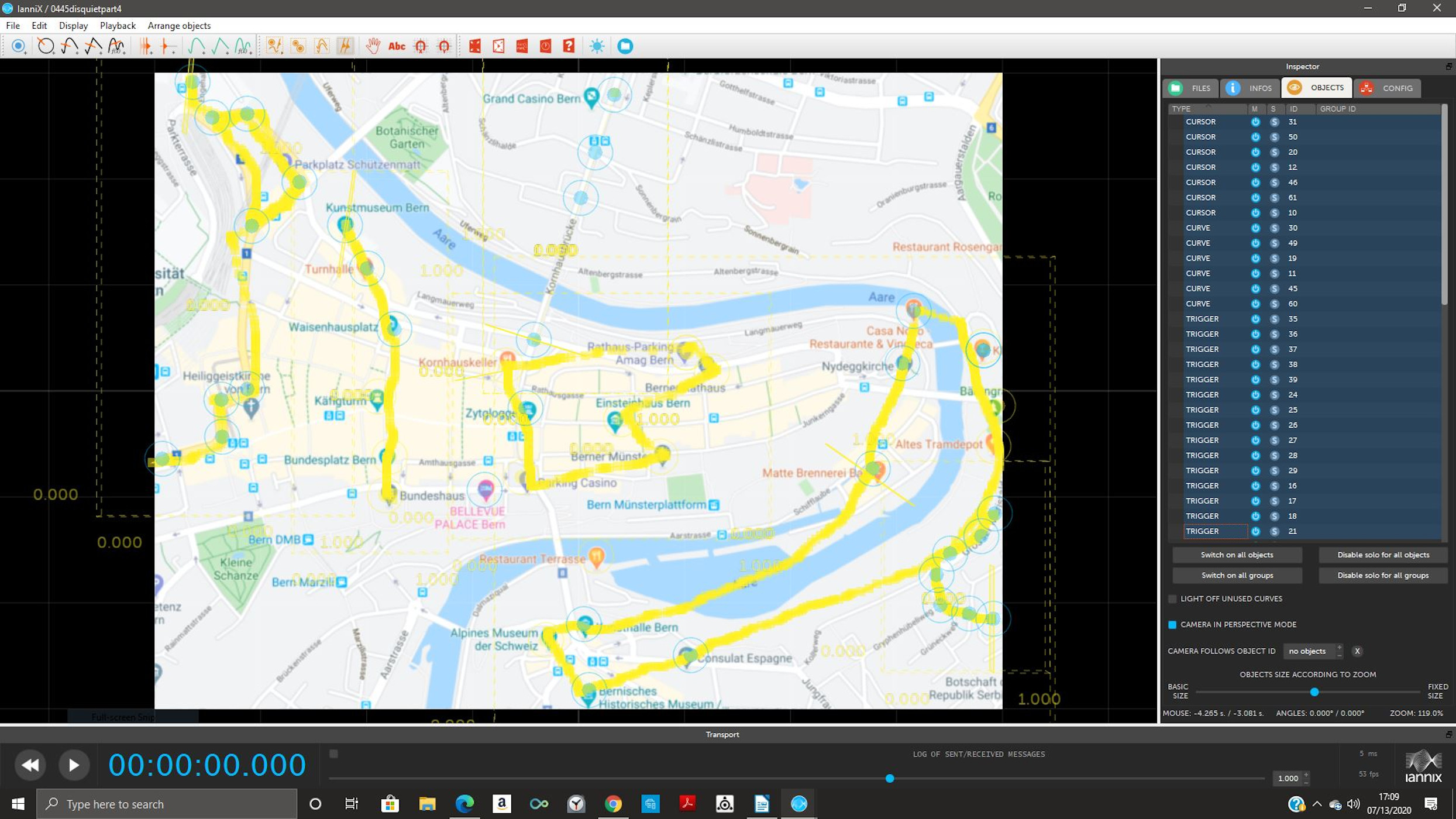Click the add trigger tool icon
The height and width of the screenshot is (819, 1456).
tap(18, 46)
